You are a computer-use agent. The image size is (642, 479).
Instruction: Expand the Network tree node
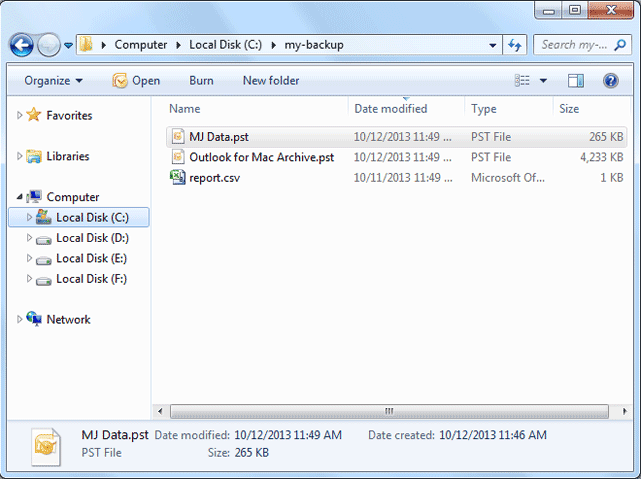click(19, 319)
